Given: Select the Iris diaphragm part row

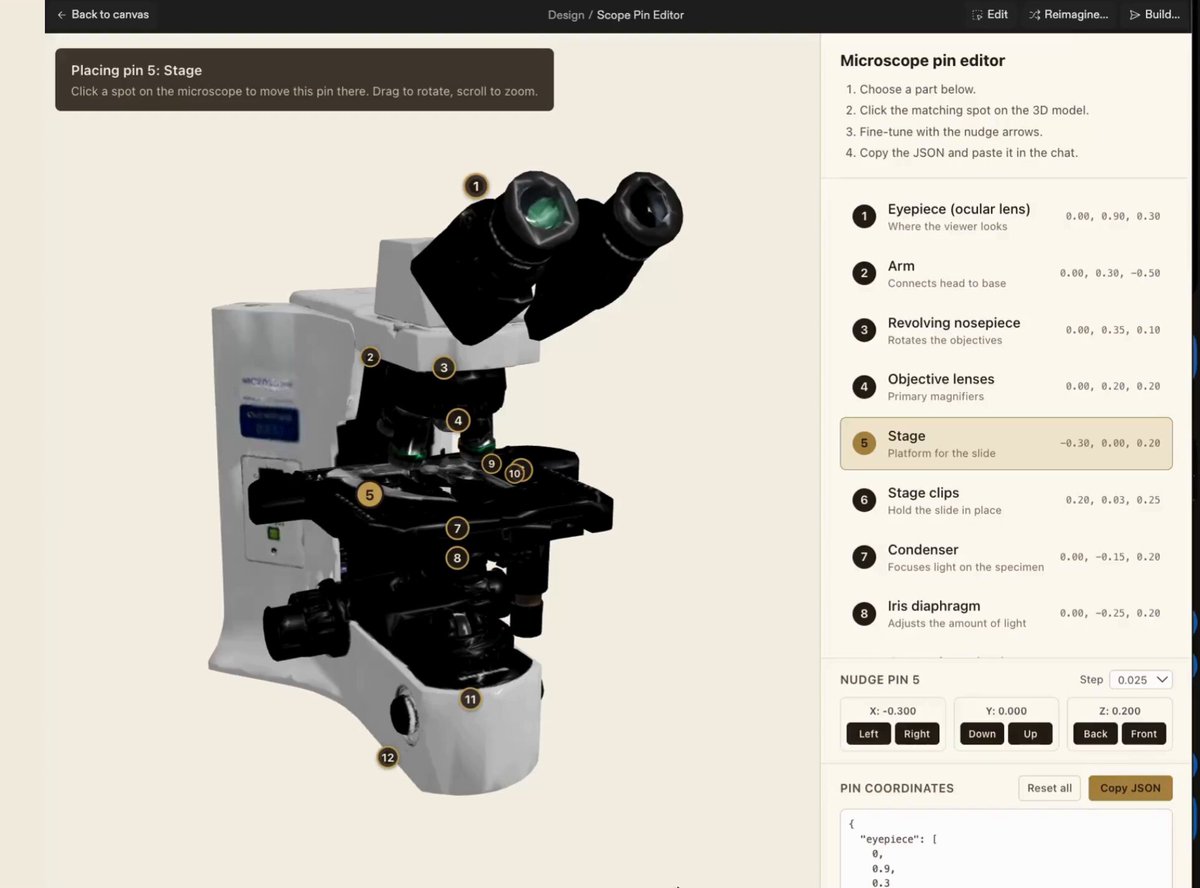Looking at the screenshot, I should (1006, 613).
